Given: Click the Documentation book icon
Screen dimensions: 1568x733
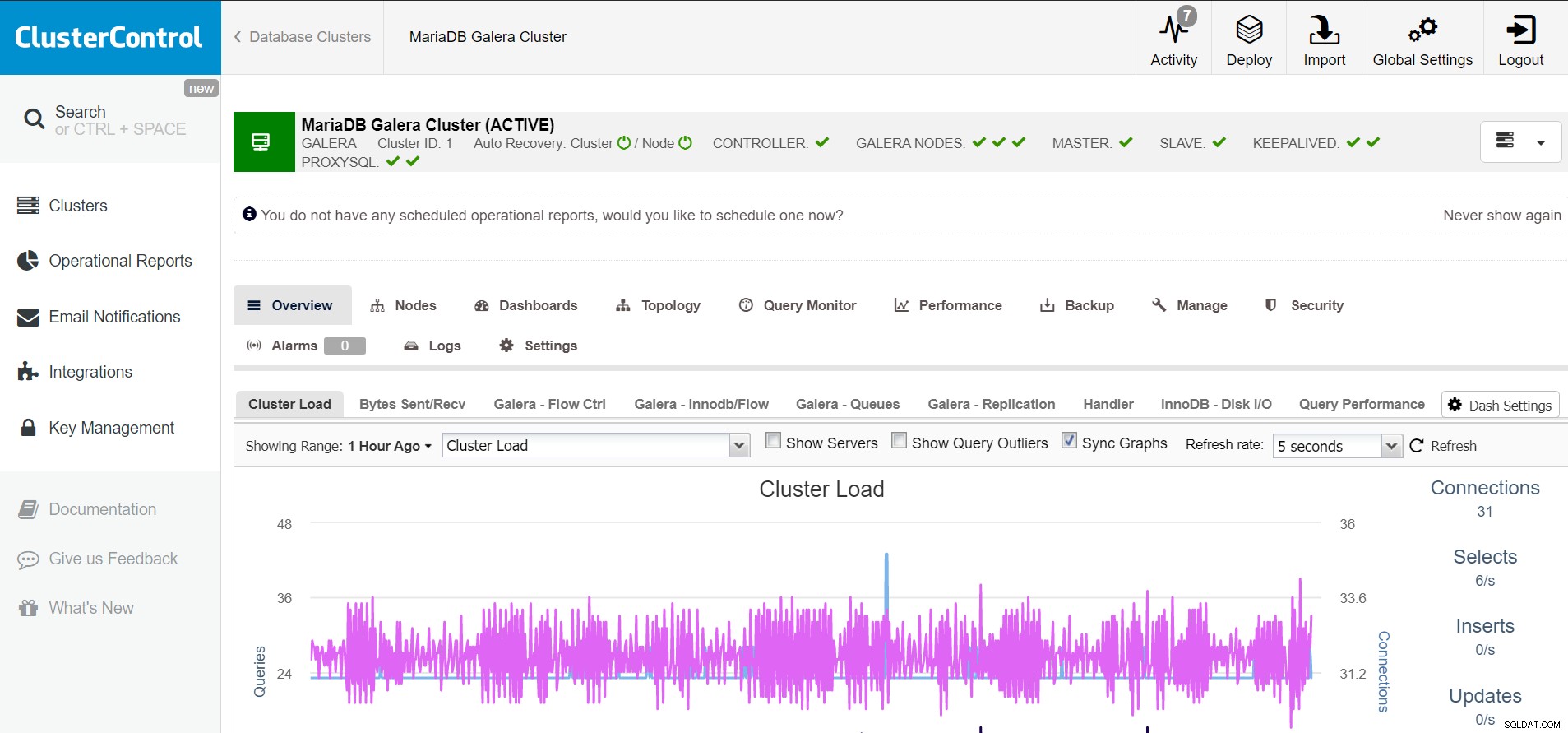Looking at the screenshot, I should pyautogui.click(x=28, y=509).
